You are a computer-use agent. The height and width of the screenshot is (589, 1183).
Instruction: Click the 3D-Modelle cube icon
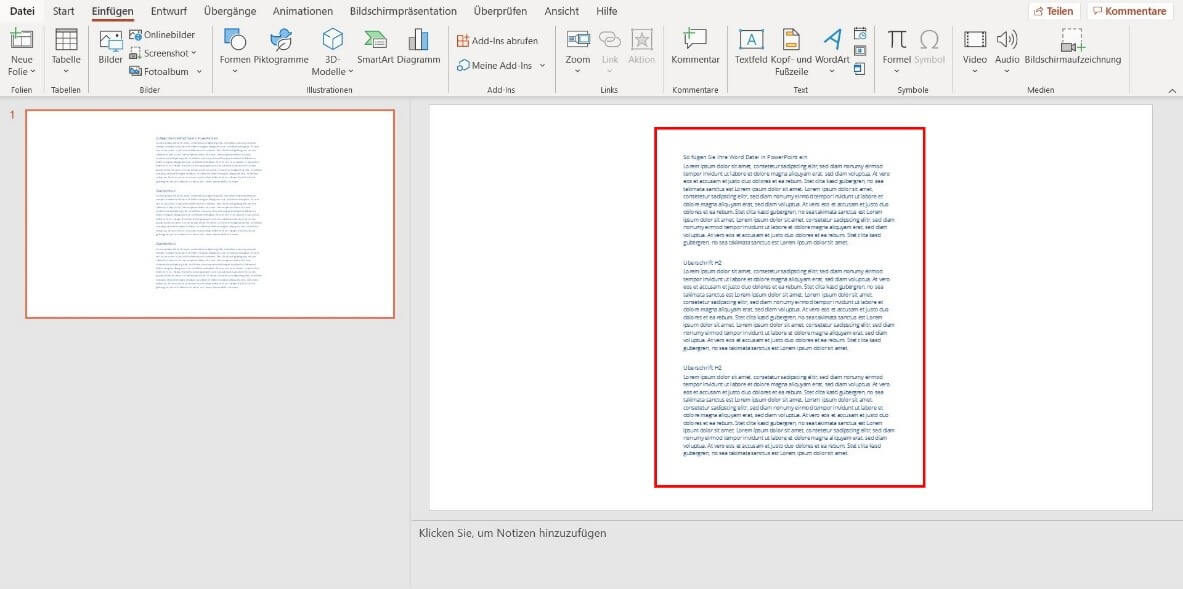point(332,40)
